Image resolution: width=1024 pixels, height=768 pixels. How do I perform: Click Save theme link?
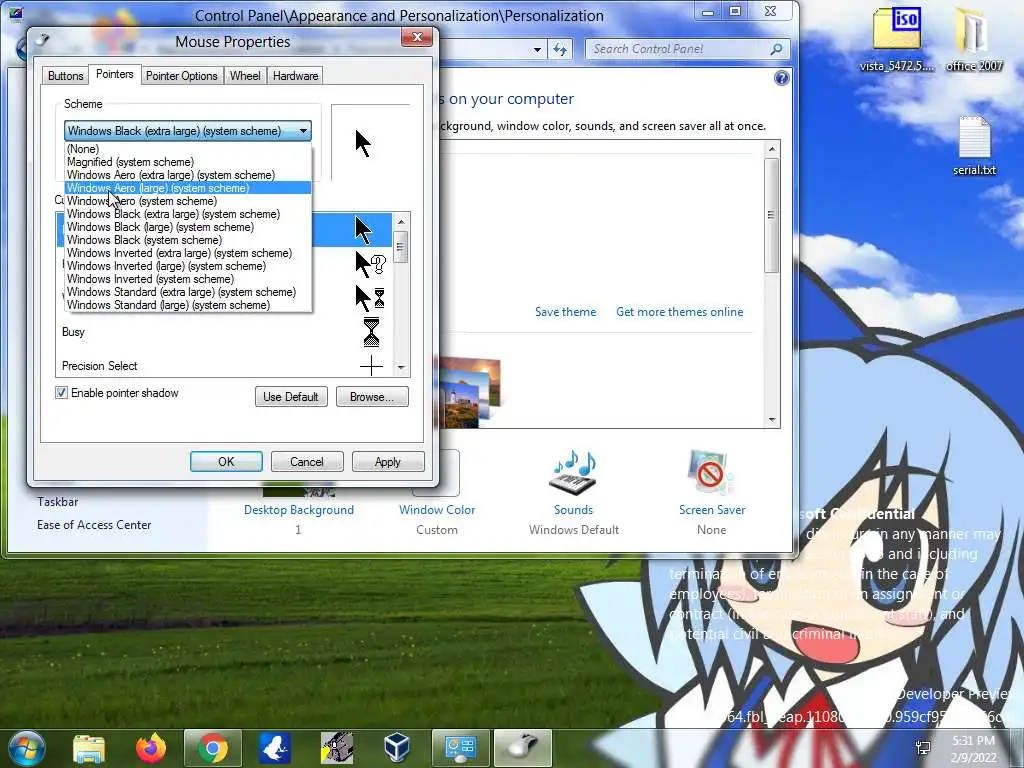point(566,312)
